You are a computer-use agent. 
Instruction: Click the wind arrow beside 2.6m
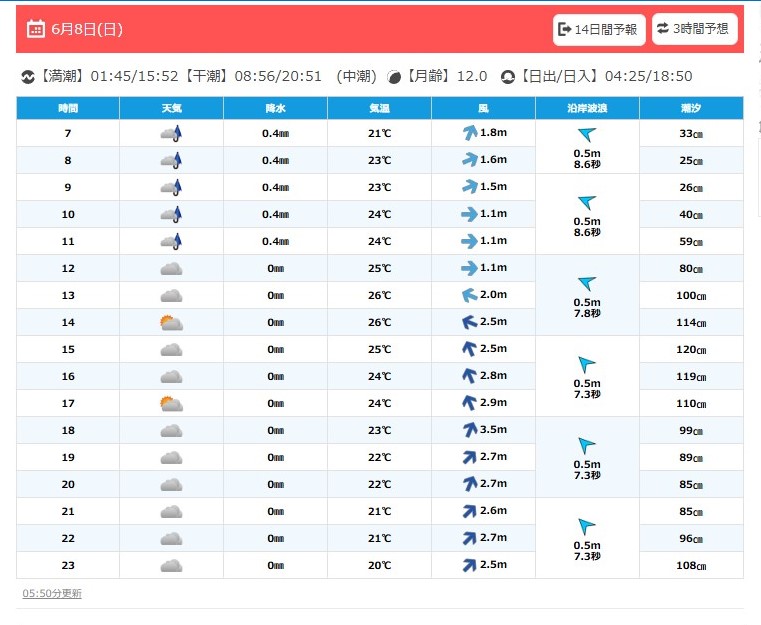pos(469,510)
